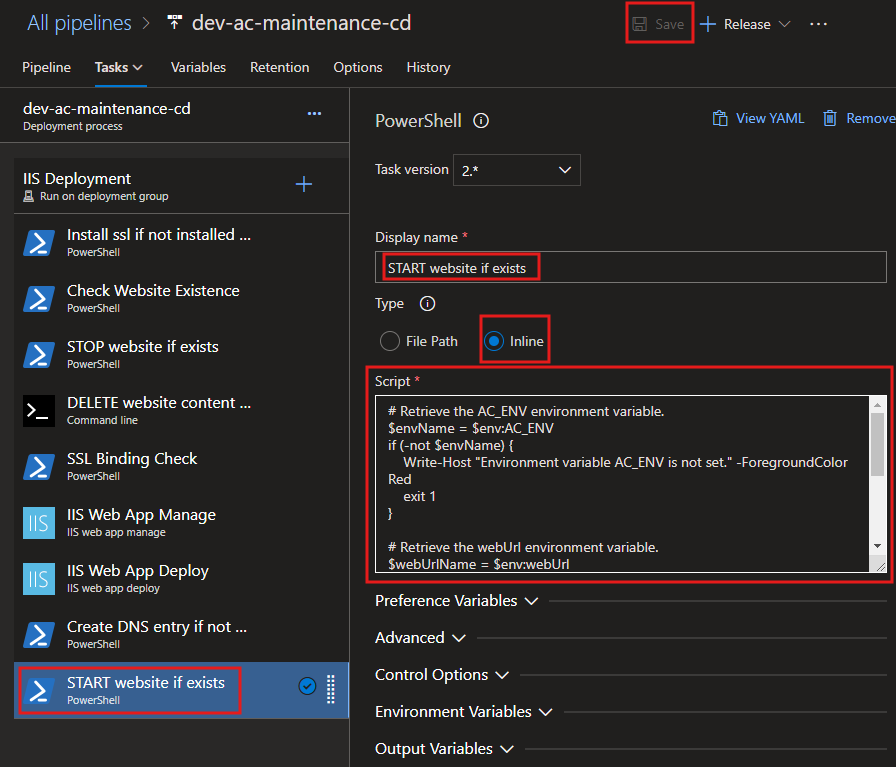Open the deployment process ellipsis menu
896x767 pixels.
point(314,114)
